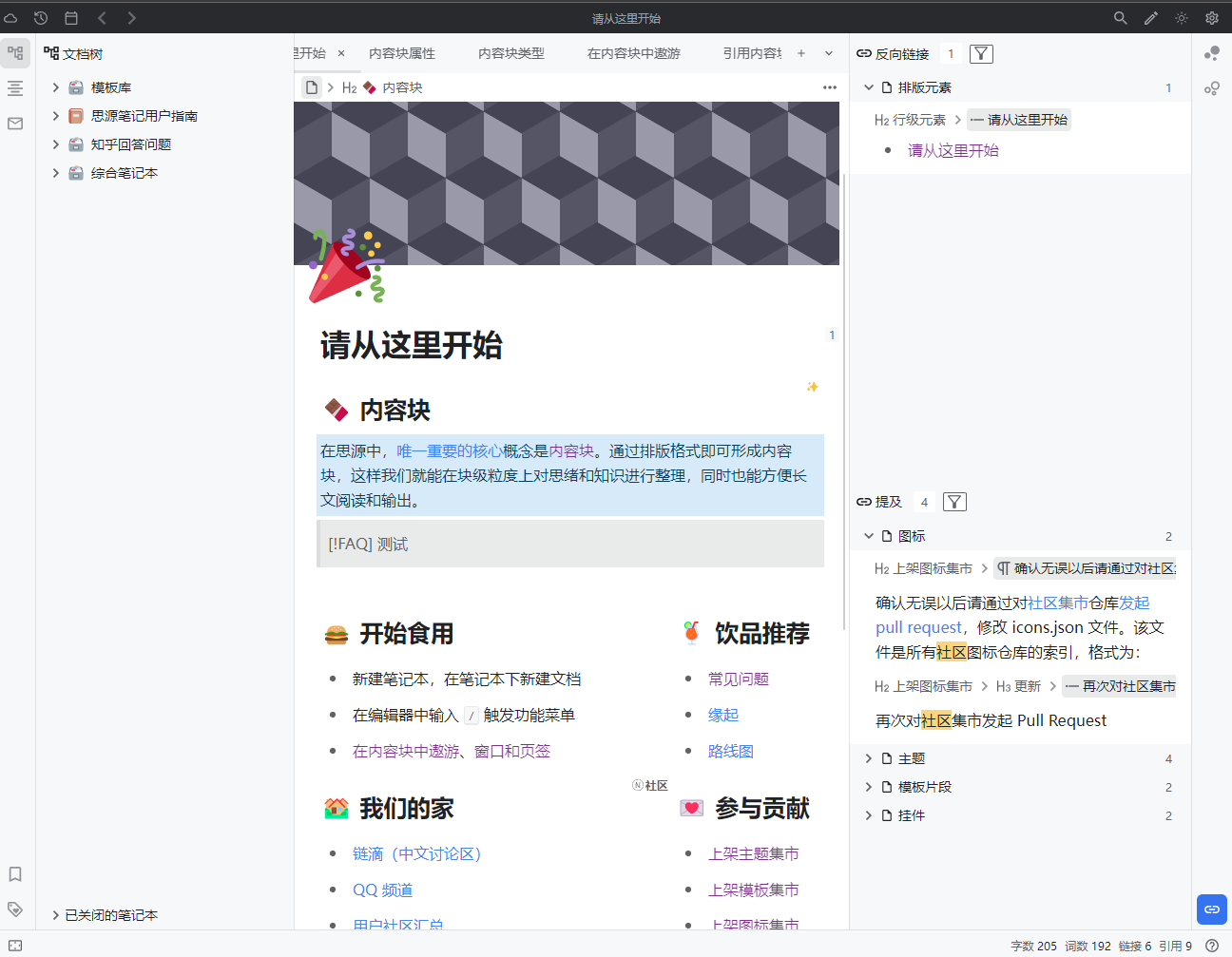Click the search icon in top bar
Viewport: 1232px width, 957px height.
click(1120, 18)
